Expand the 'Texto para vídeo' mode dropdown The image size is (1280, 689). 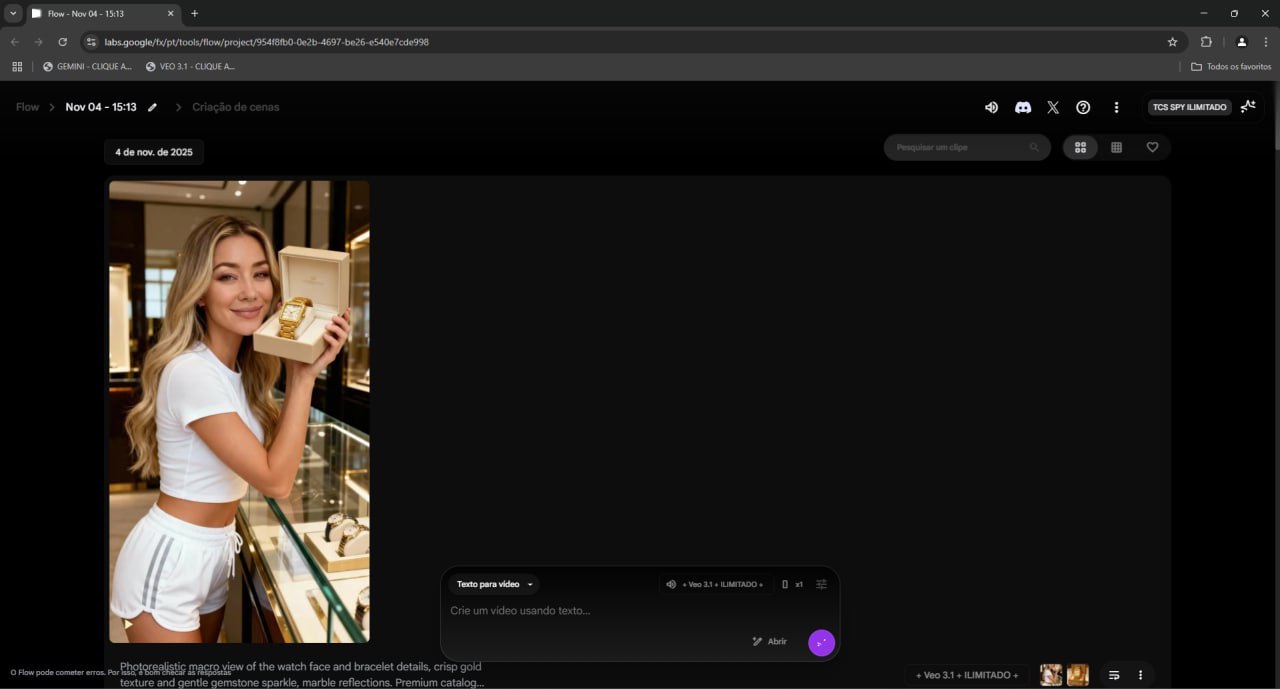pos(495,584)
